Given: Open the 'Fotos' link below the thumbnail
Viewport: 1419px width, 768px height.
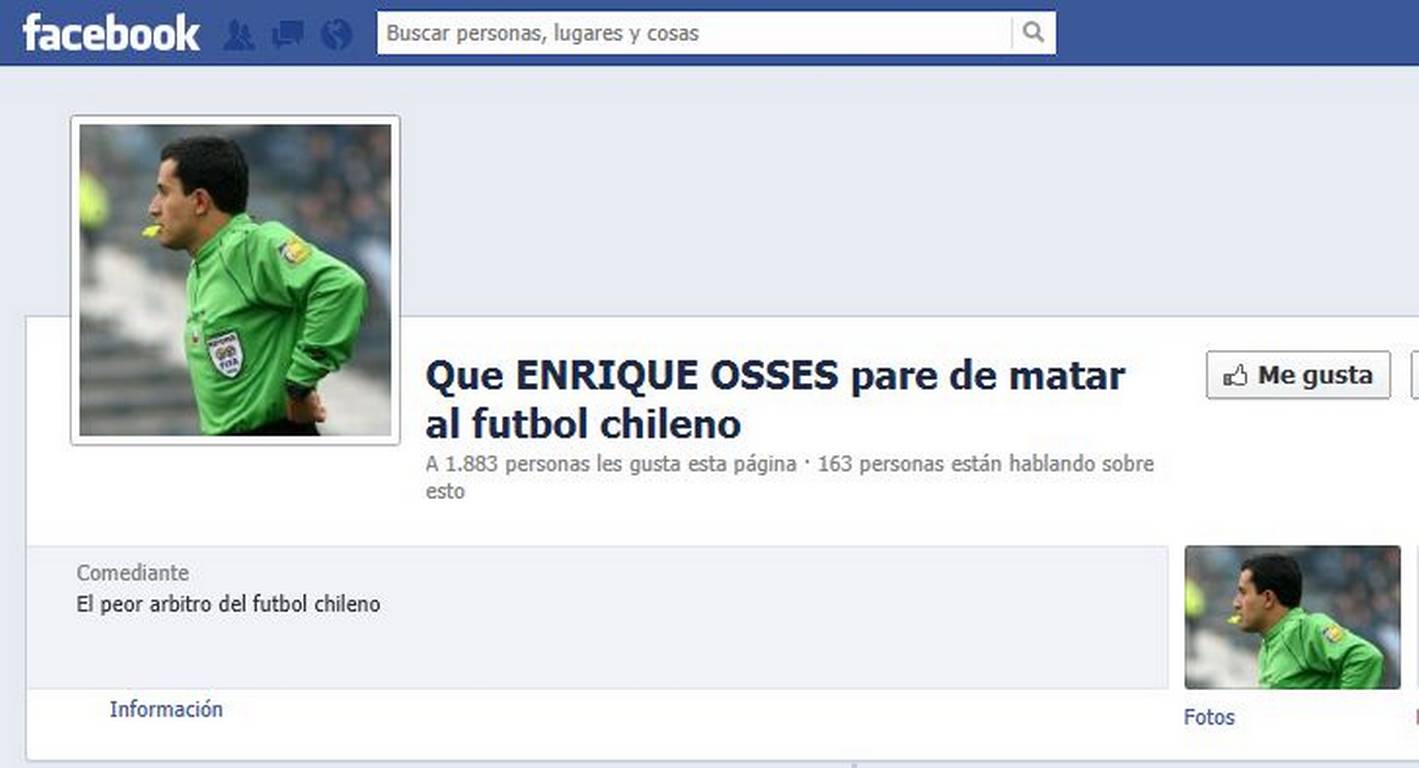Looking at the screenshot, I should (x=1209, y=717).
